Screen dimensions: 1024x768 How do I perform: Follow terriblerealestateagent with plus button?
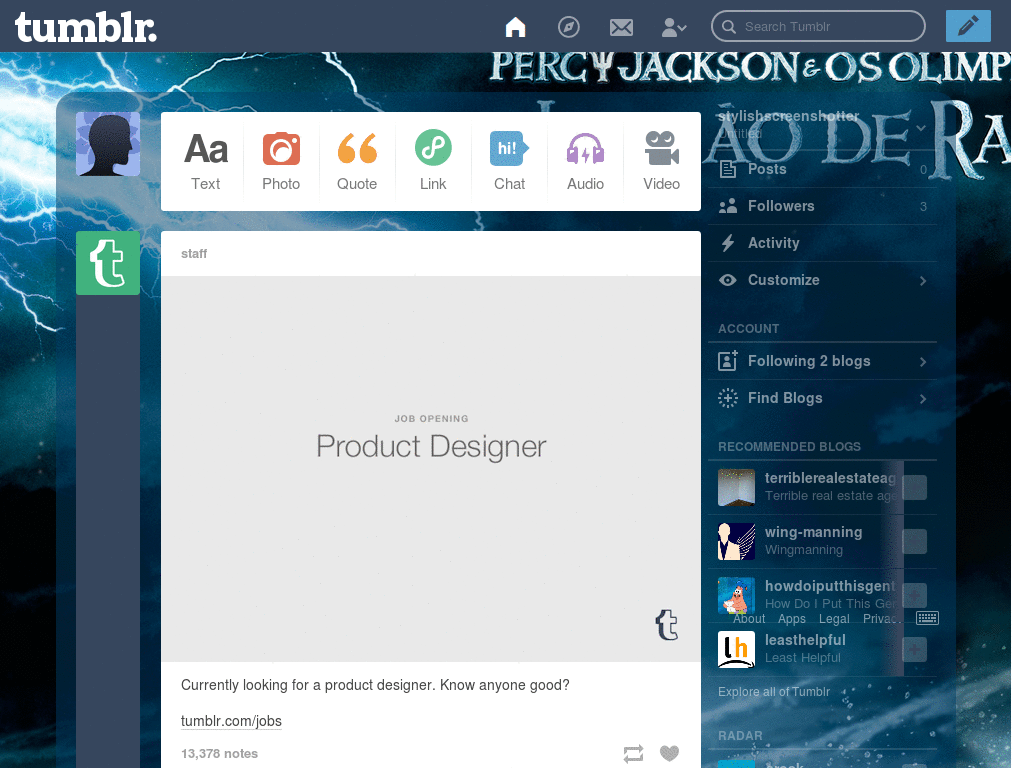tap(914, 487)
